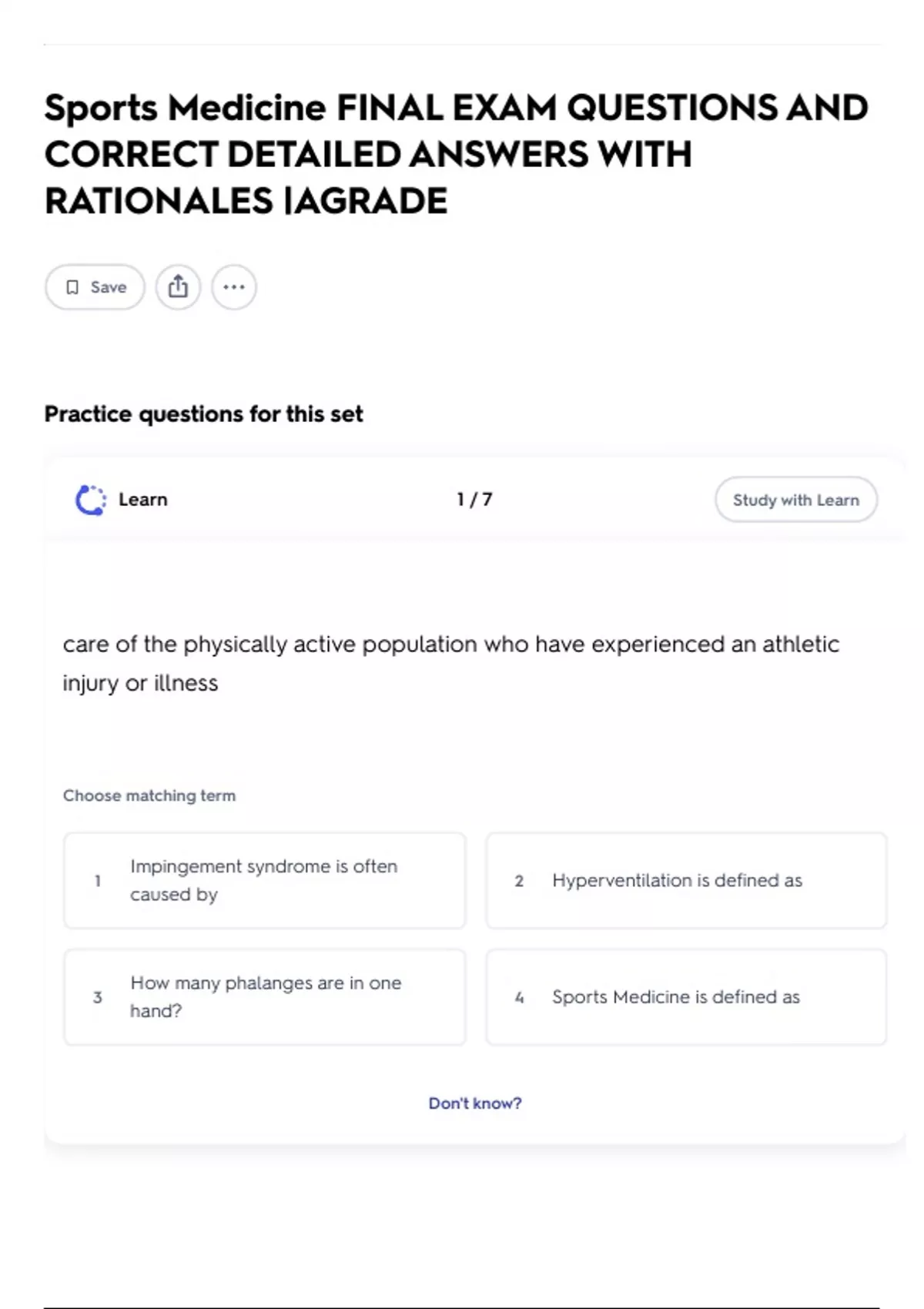Viewport: 924px width, 1309px height.
Task: Click the 'Choose matching term' label
Action: point(149,795)
